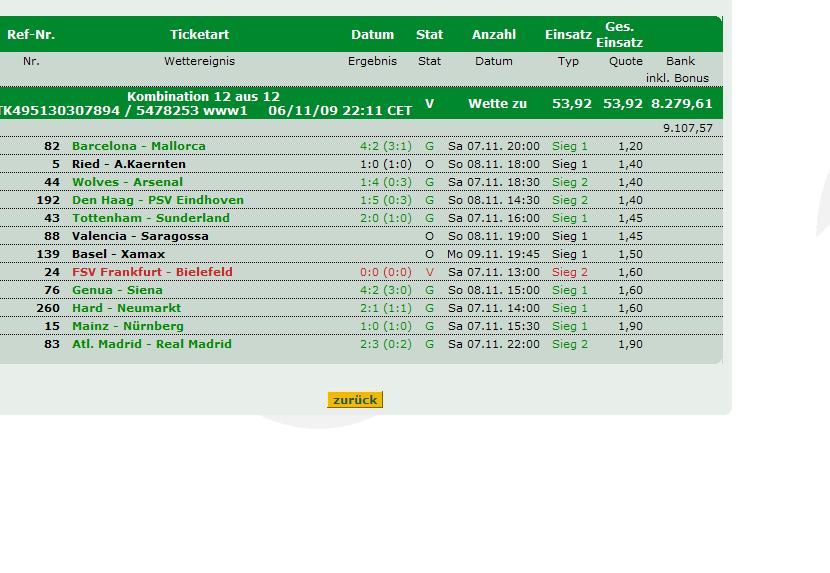Click the red V status for FSV Frankfurt
The height and width of the screenshot is (573, 830).
[x=429, y=272]
